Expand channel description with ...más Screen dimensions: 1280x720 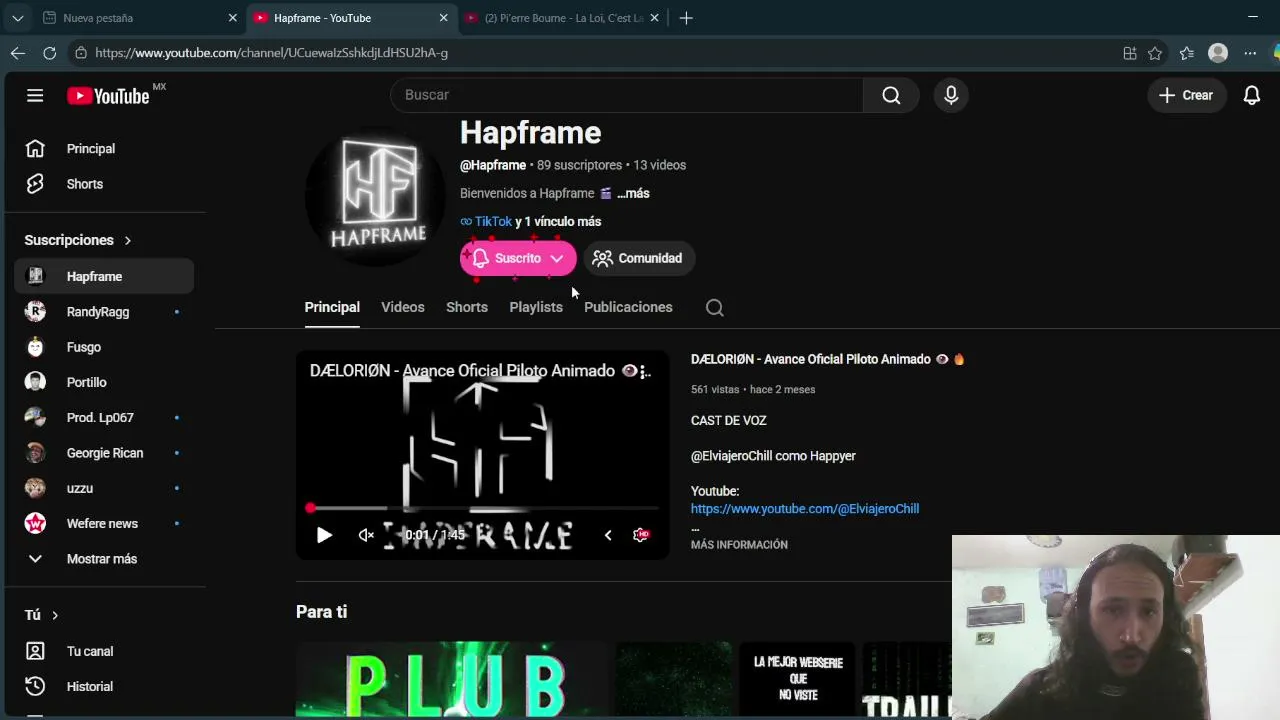633,194
